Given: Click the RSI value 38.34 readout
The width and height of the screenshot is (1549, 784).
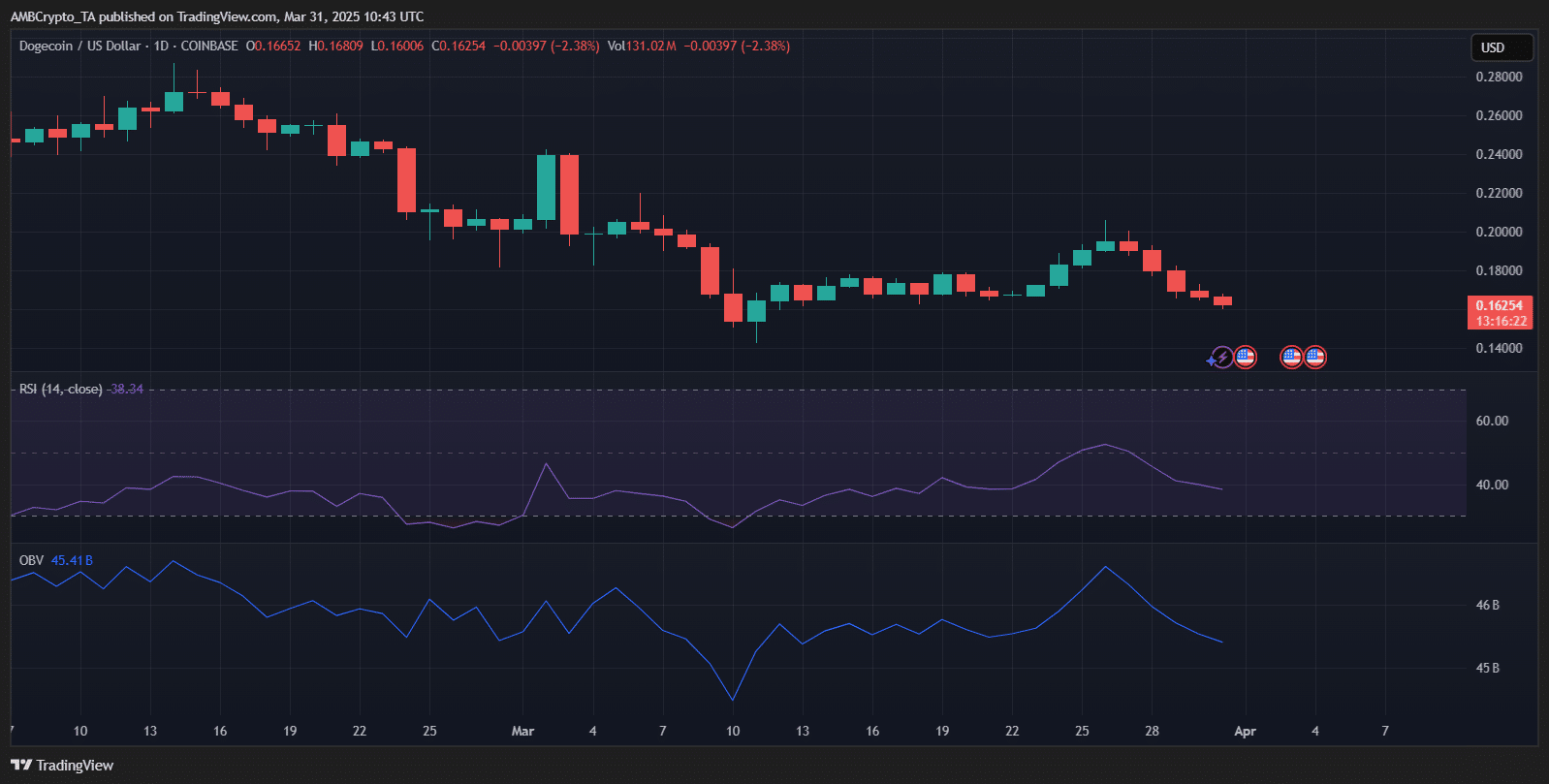Looking at the screenshot, I should tap(126, 390).
